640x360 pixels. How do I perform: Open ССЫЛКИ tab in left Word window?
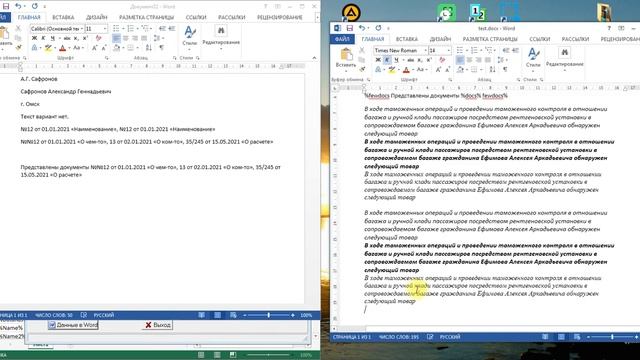pos(196,17)
